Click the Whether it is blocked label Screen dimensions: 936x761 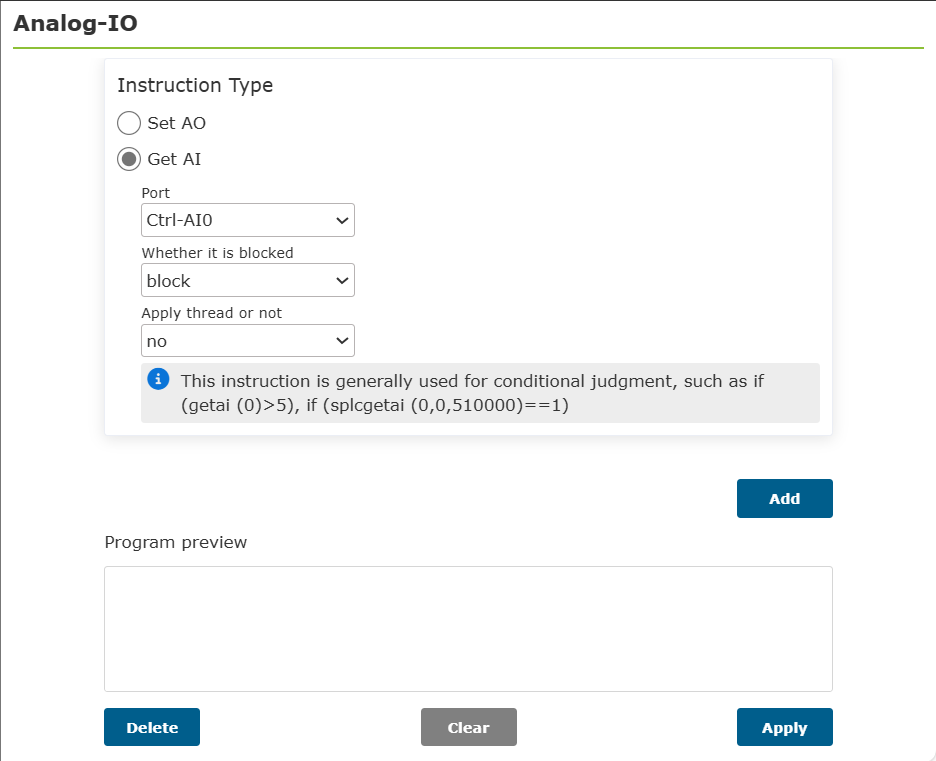click(x=217, y=253)
